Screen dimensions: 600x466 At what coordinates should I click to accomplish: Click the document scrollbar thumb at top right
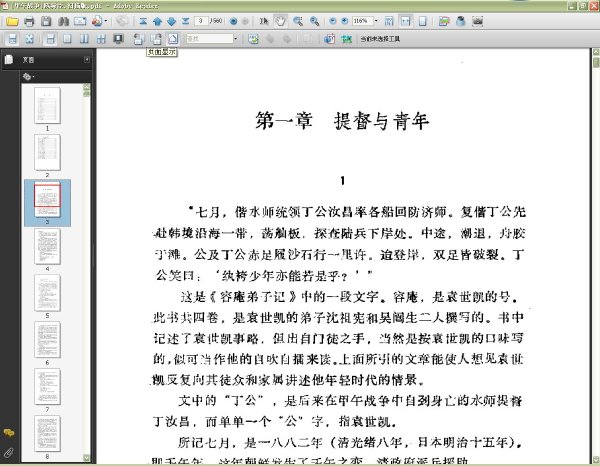[x=596, y=62]
